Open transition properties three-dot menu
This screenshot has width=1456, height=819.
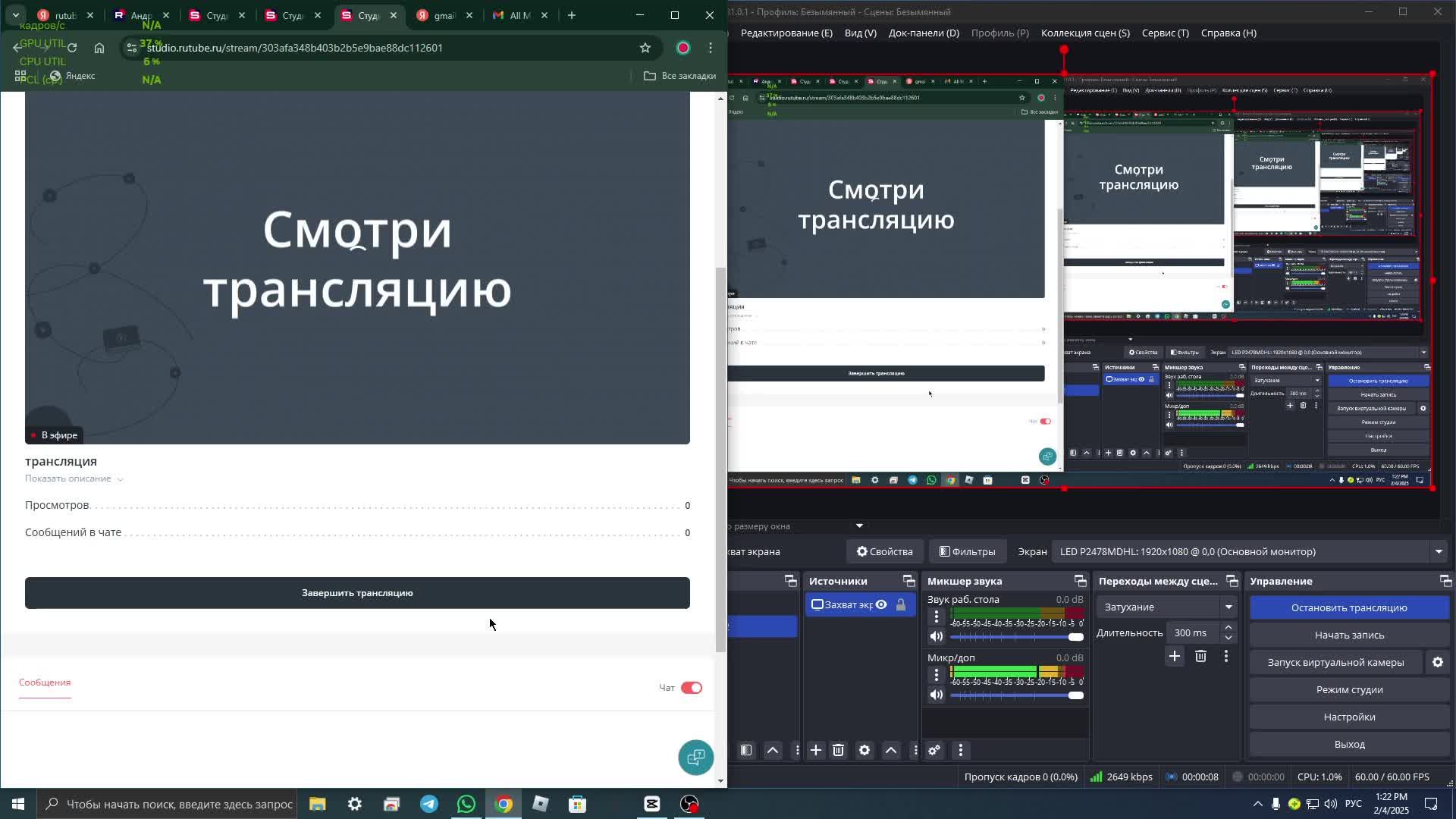(1226, 656)
